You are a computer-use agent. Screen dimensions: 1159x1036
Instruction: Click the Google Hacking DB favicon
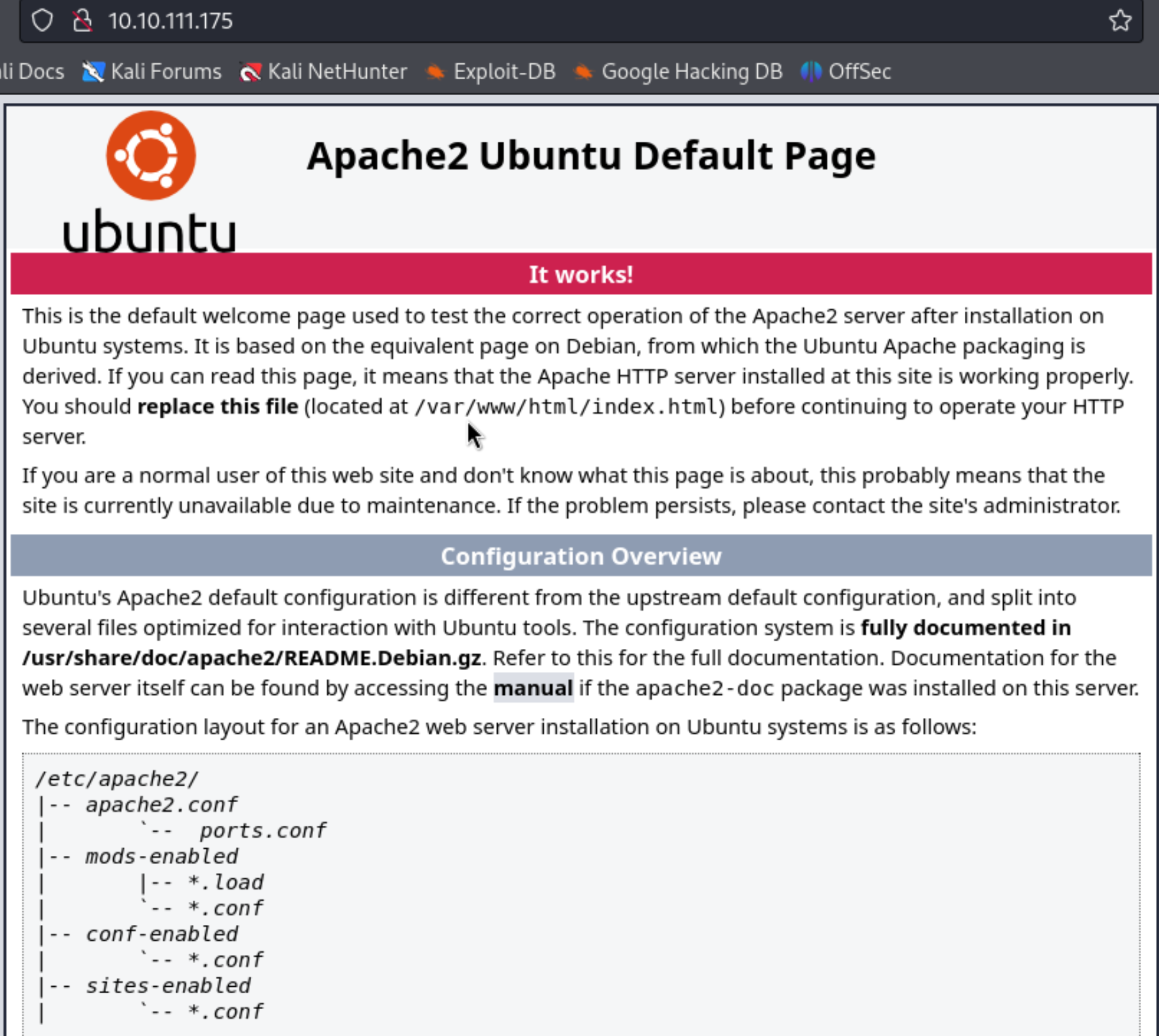click(x=583, y=72)
